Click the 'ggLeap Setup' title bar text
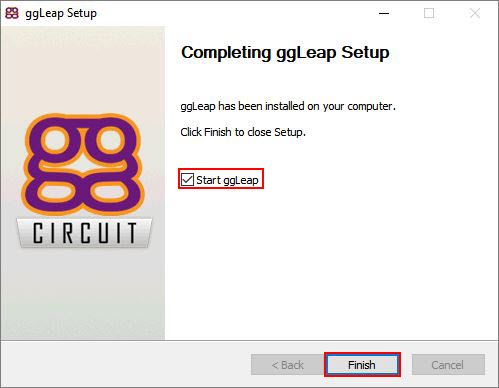 point(61,13)
